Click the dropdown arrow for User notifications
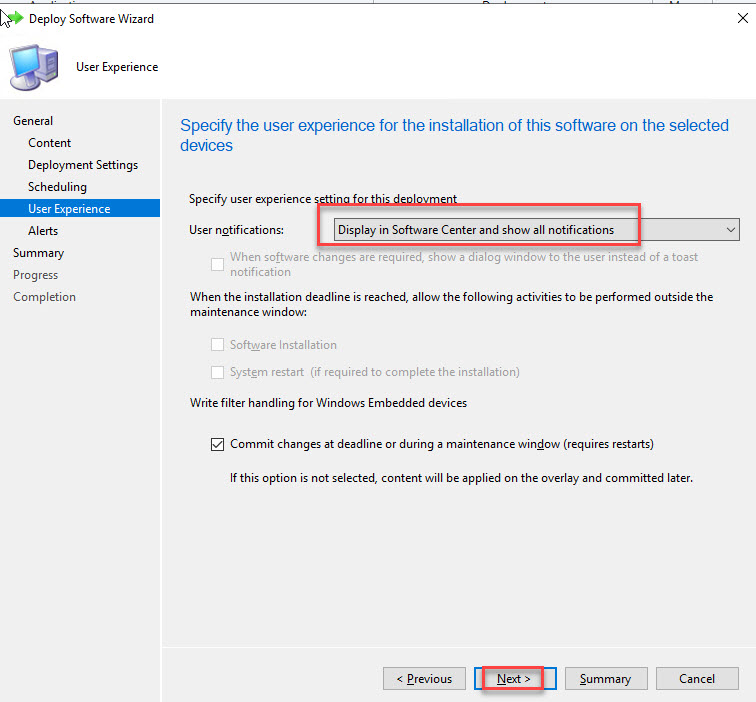The image size is (756, 702). tap(729, 230)
